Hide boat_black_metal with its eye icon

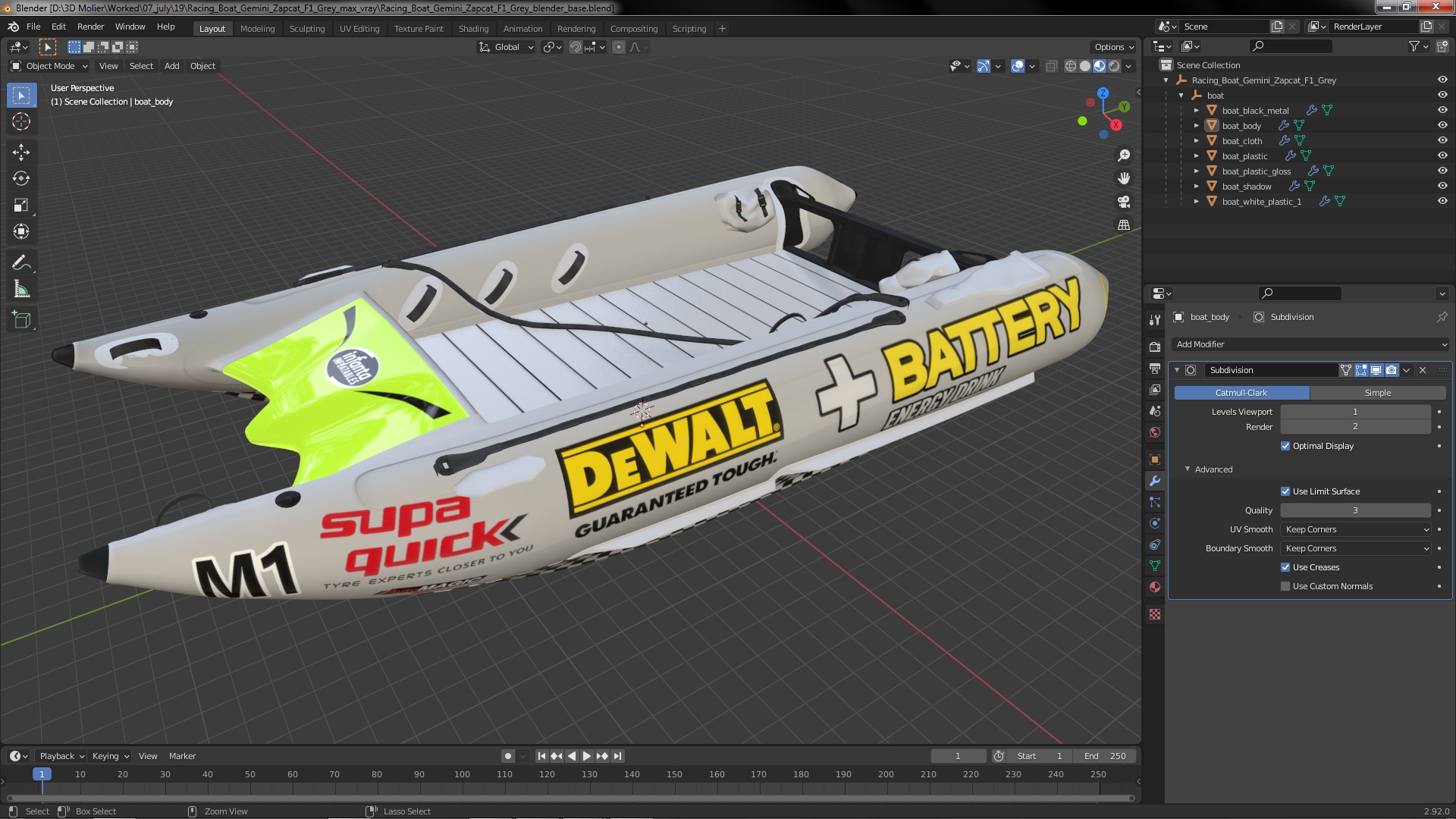[x=1442, y=111]
